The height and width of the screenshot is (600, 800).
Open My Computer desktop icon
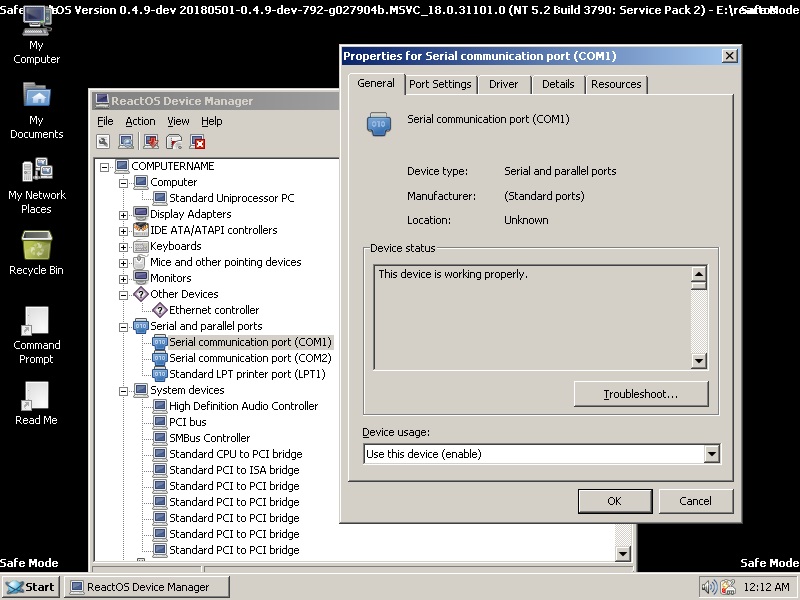click(37, 36)
